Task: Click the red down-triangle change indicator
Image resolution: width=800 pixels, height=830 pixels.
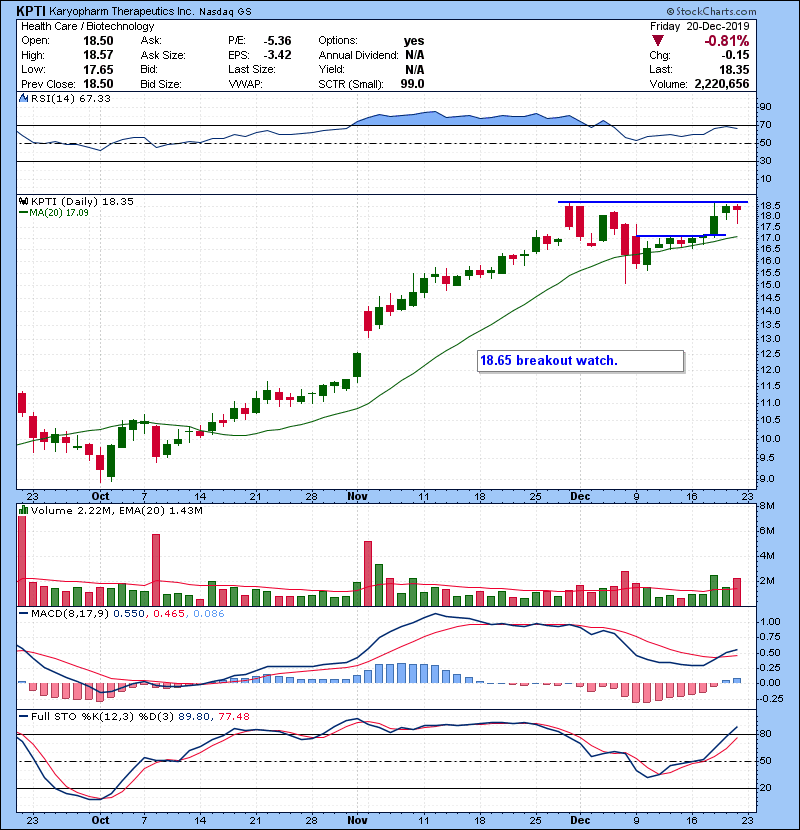Action: (658, 41)
